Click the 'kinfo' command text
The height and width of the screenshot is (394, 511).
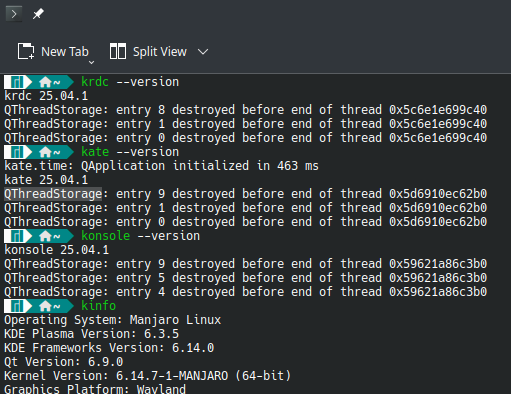click(x=99, y=306)
